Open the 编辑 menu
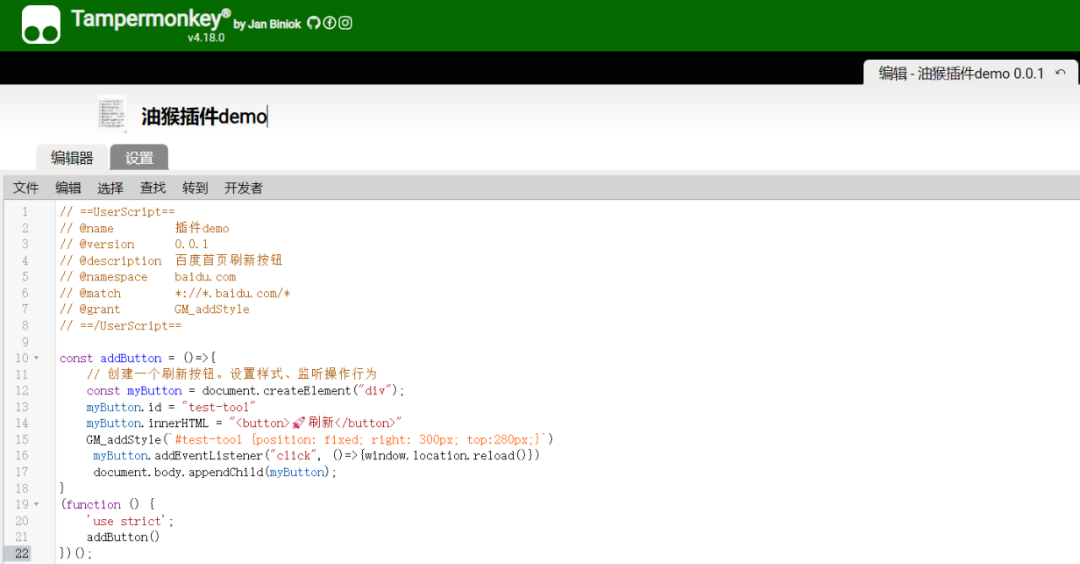 tap(68, 187)
